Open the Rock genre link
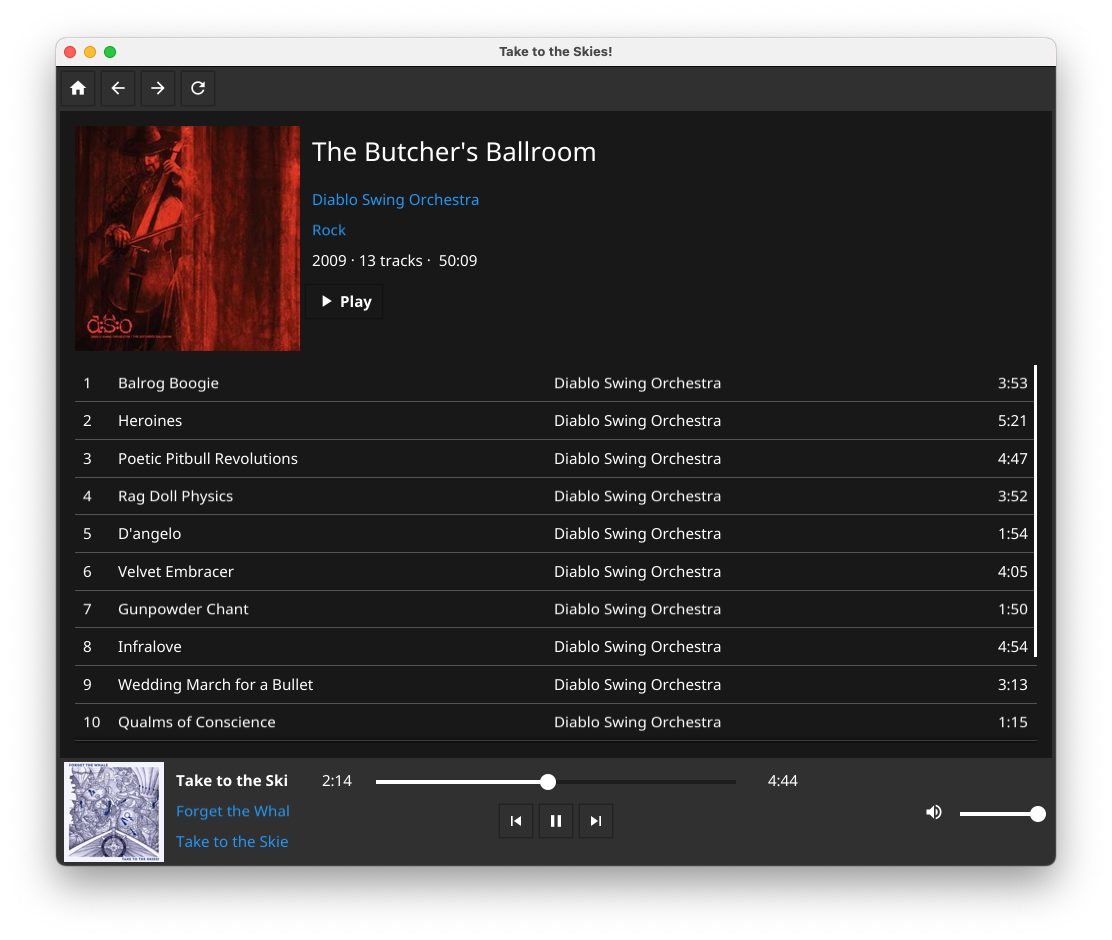The height and width of the screenshot is (940, 1112). tap(329, 230)
